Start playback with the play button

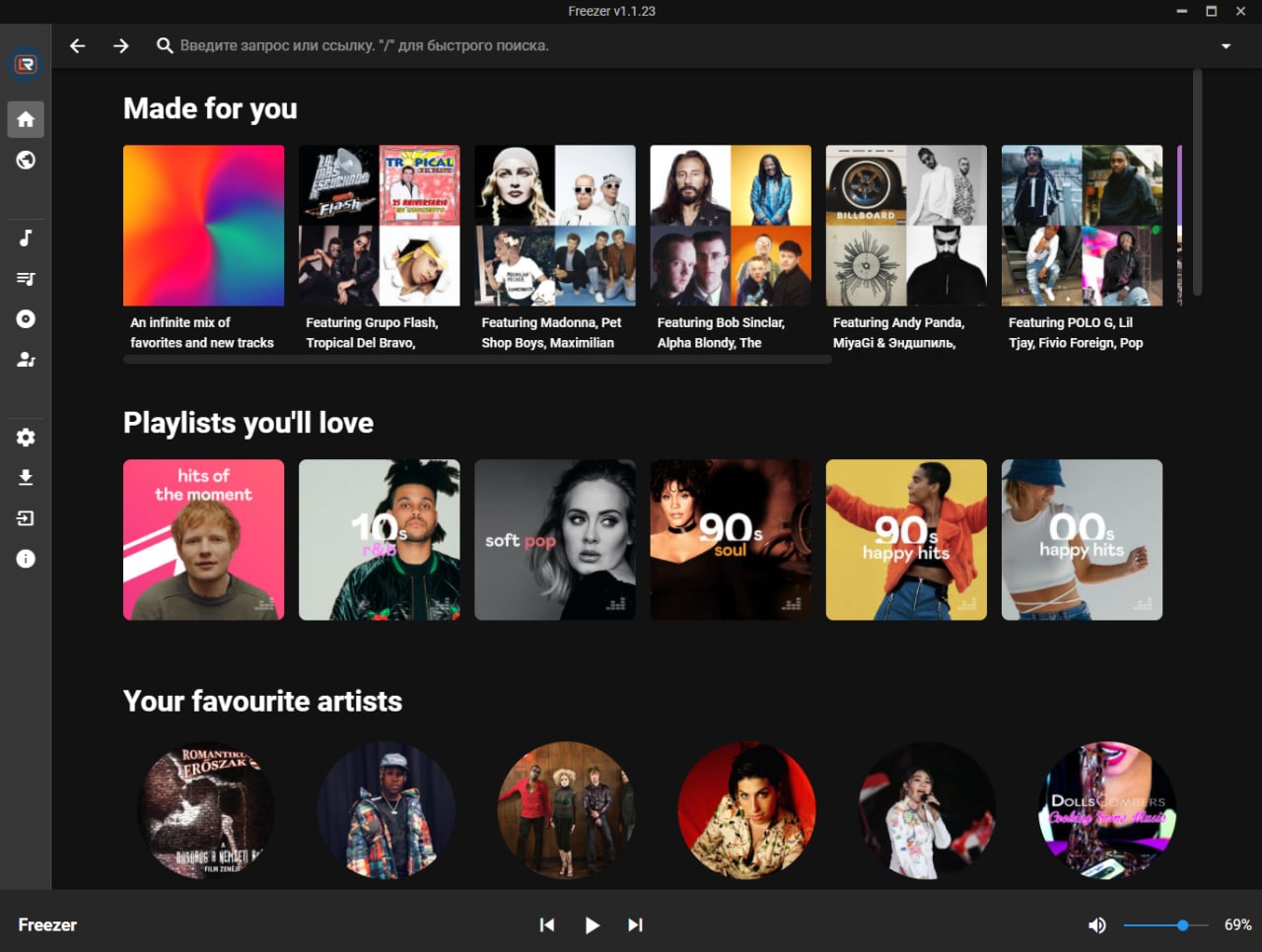(x=592, y=924)
